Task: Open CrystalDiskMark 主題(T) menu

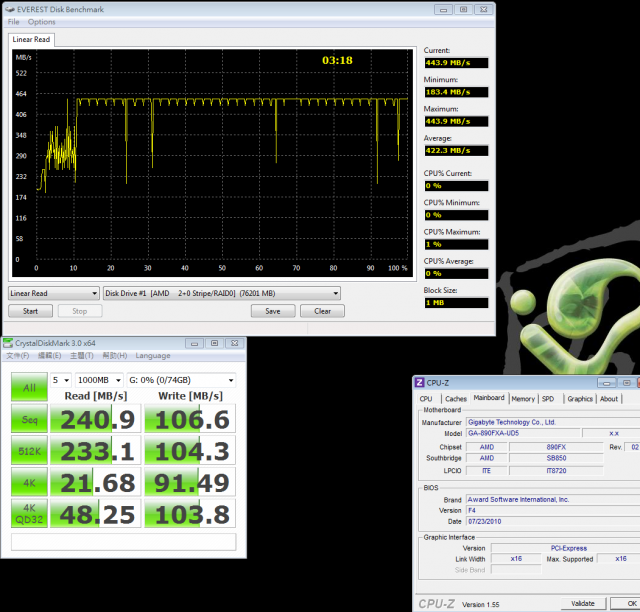Action: pyautogui.click(x=82, y=356)
